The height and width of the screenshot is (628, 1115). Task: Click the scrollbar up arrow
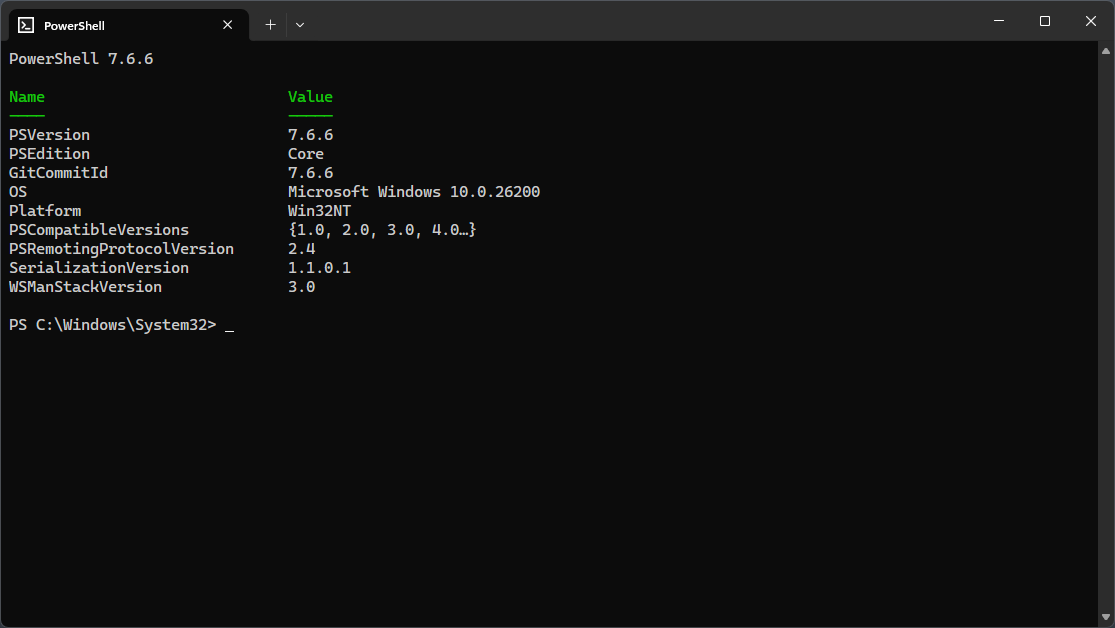click(x=1106, y=51)
